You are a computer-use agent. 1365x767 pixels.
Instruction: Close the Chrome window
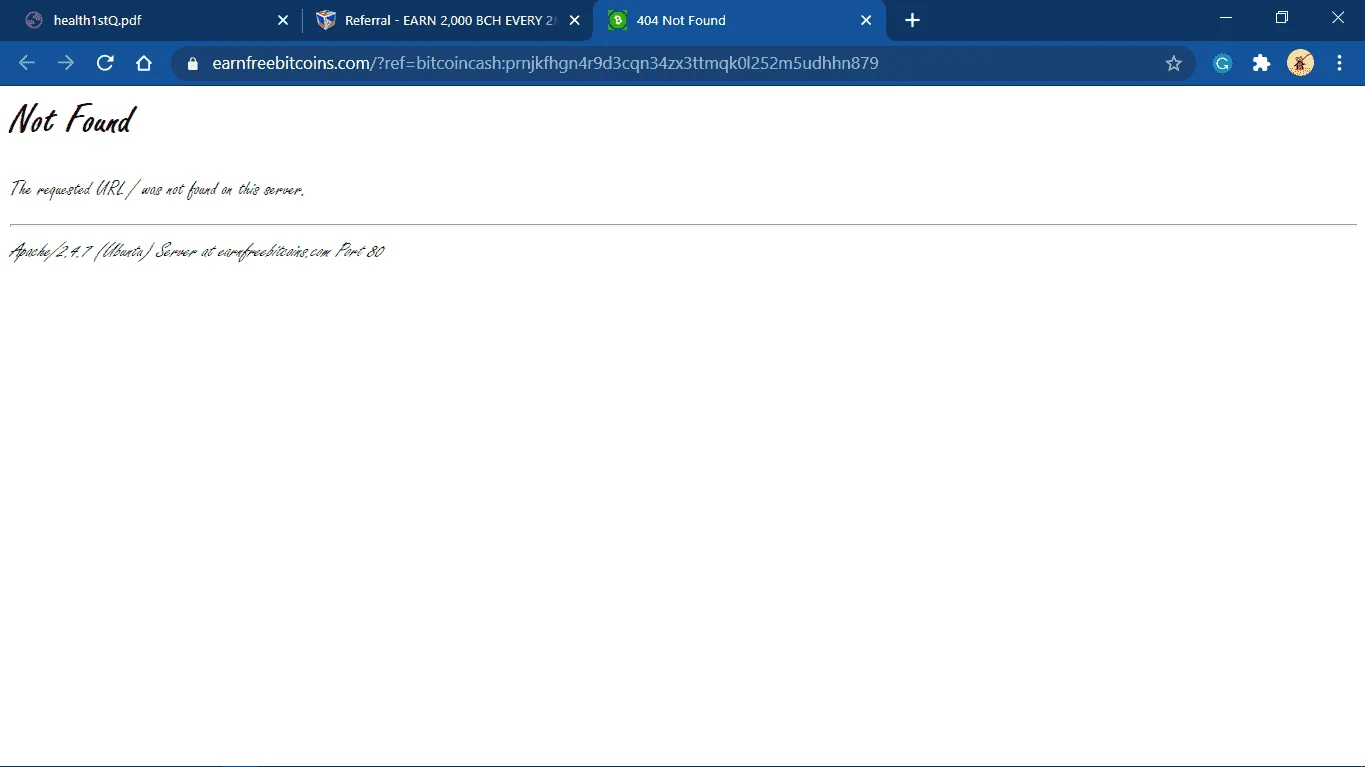[x=1338, y=17]
